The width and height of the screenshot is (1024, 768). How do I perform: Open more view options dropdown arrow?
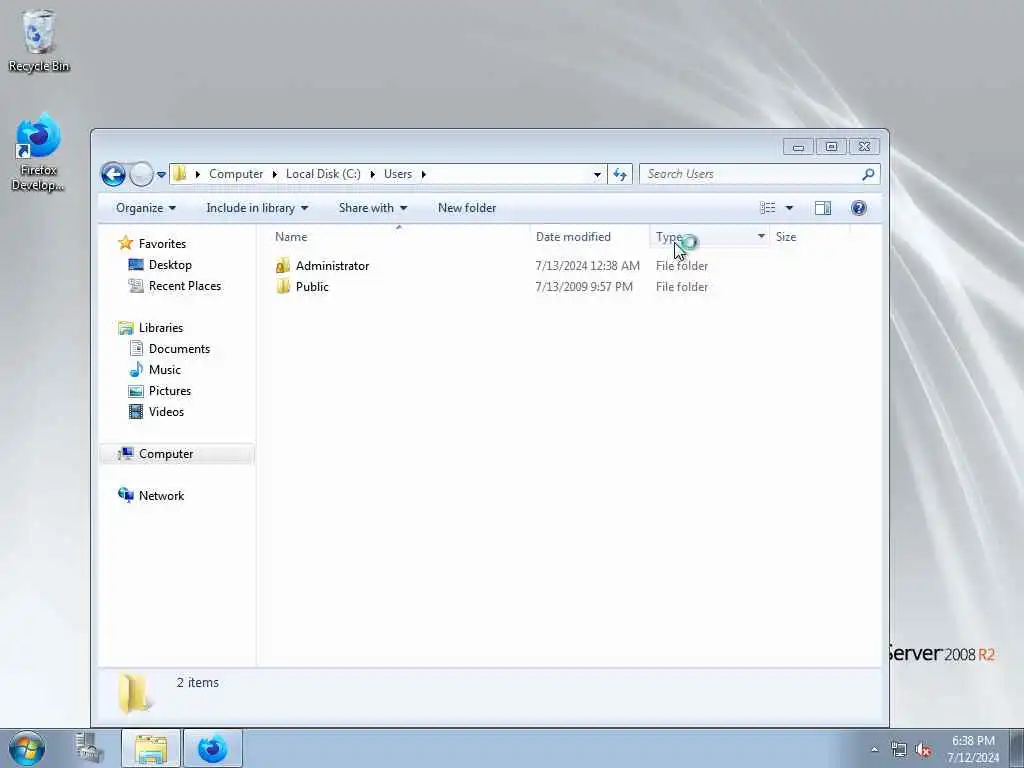point(789,208)
